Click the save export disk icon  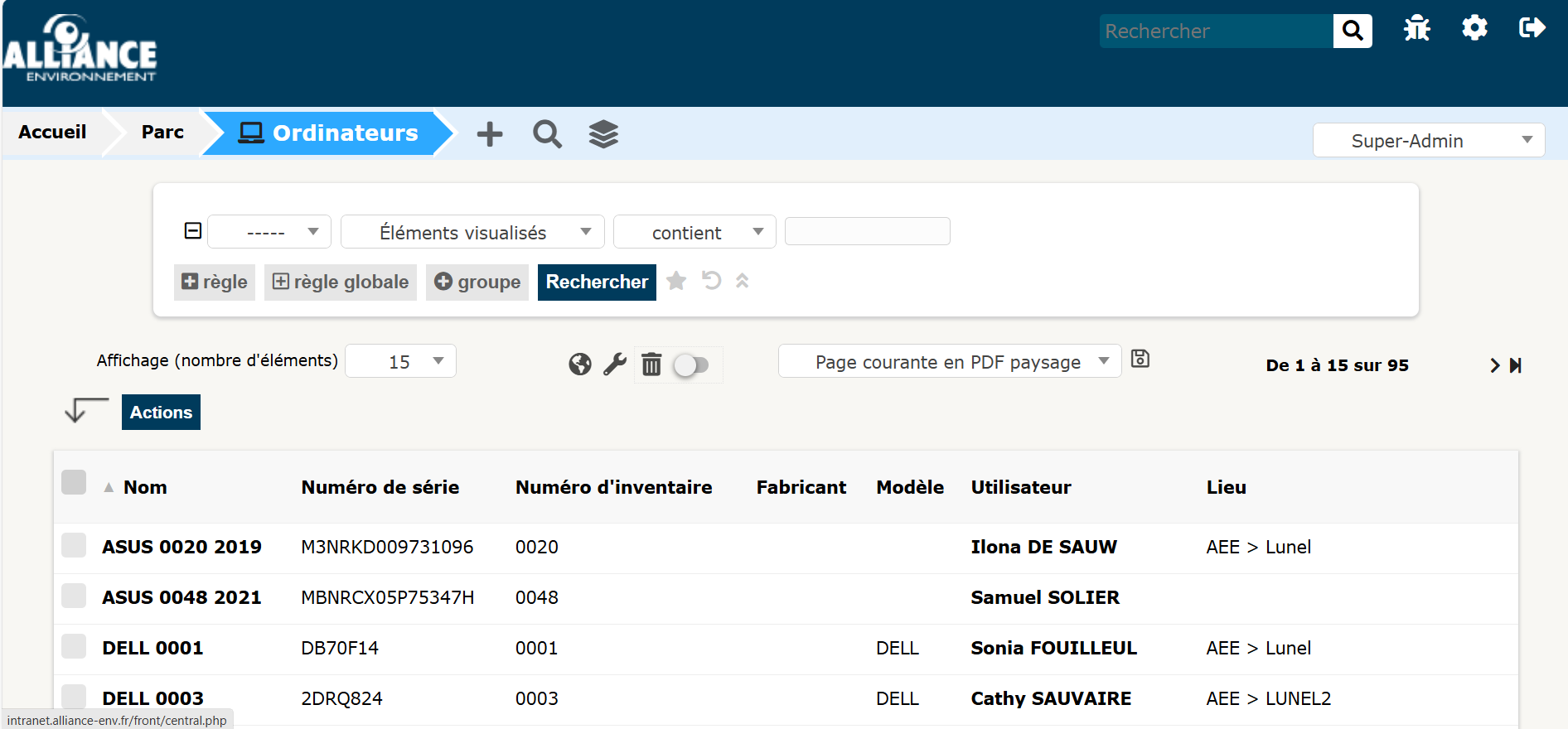(x=1140, y=359)
